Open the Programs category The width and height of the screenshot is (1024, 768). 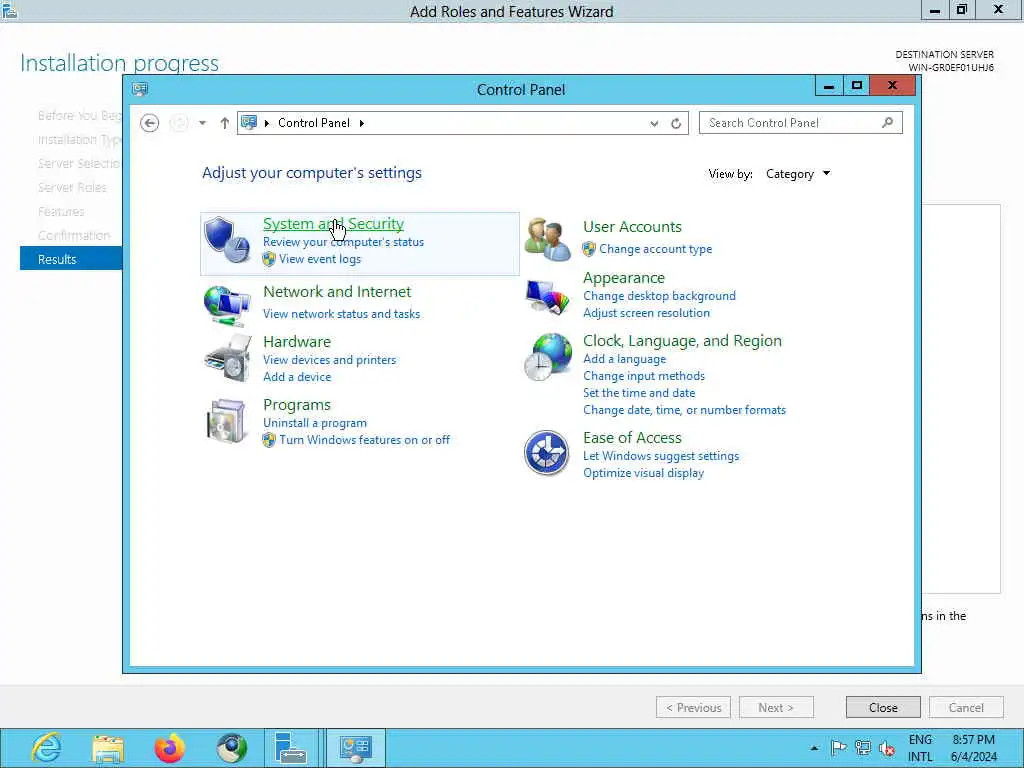[296, 404]
